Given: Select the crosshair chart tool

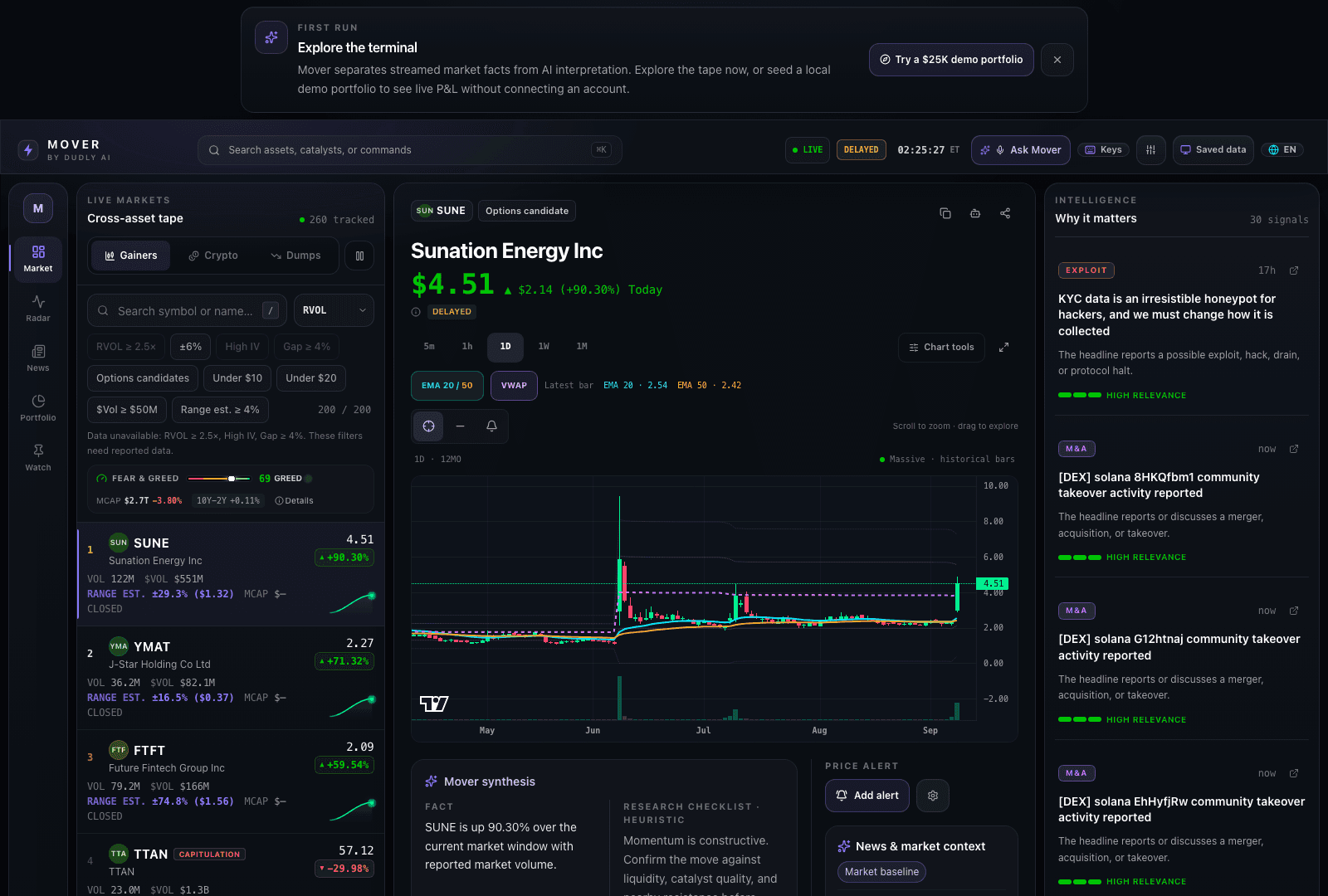Looking at the screenshot, I should 428,426.
